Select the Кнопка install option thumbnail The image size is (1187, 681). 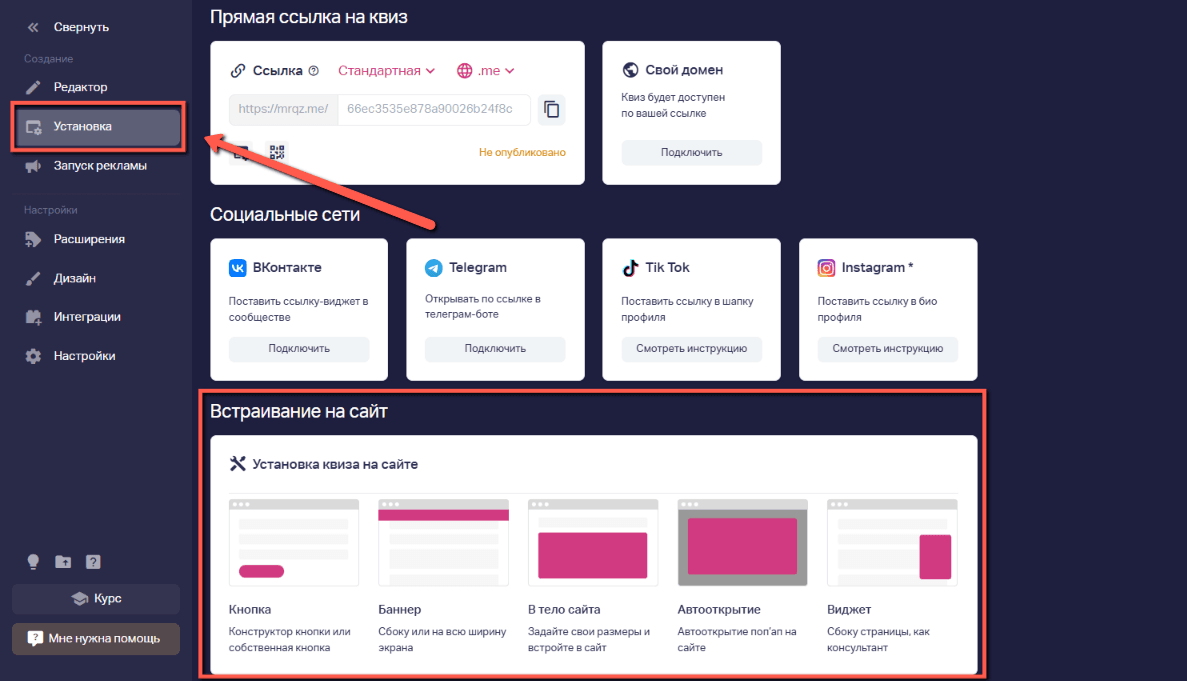[294, 543]
